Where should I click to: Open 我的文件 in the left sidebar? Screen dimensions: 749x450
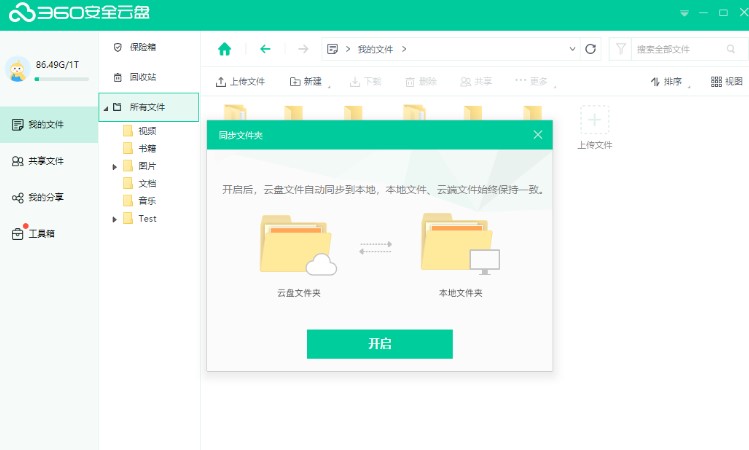pyautogui.click(x=49, y=125)
